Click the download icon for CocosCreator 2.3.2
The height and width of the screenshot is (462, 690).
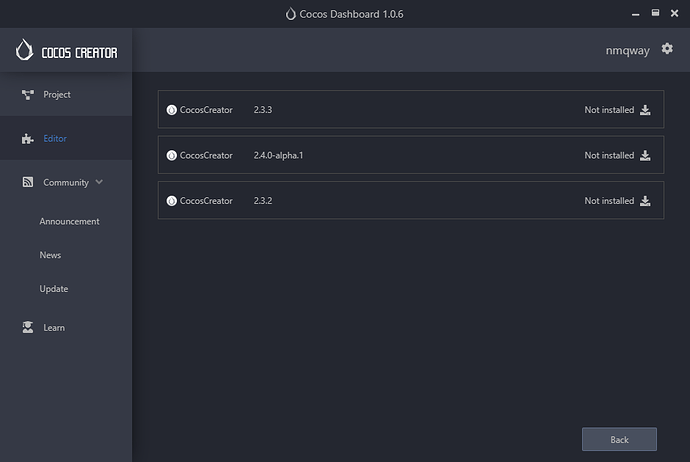[x=645, y=201]
